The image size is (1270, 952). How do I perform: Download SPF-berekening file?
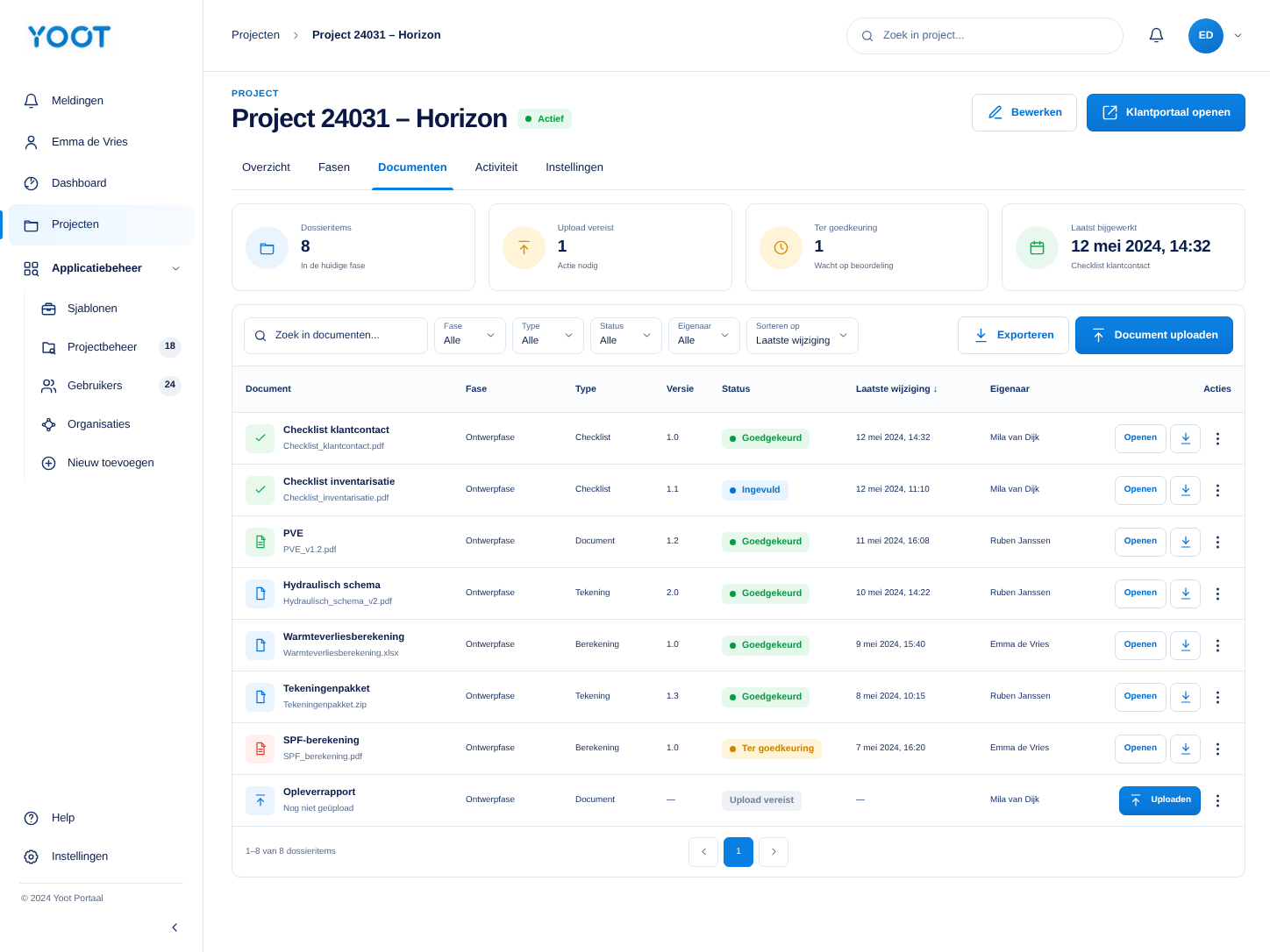1185,749
